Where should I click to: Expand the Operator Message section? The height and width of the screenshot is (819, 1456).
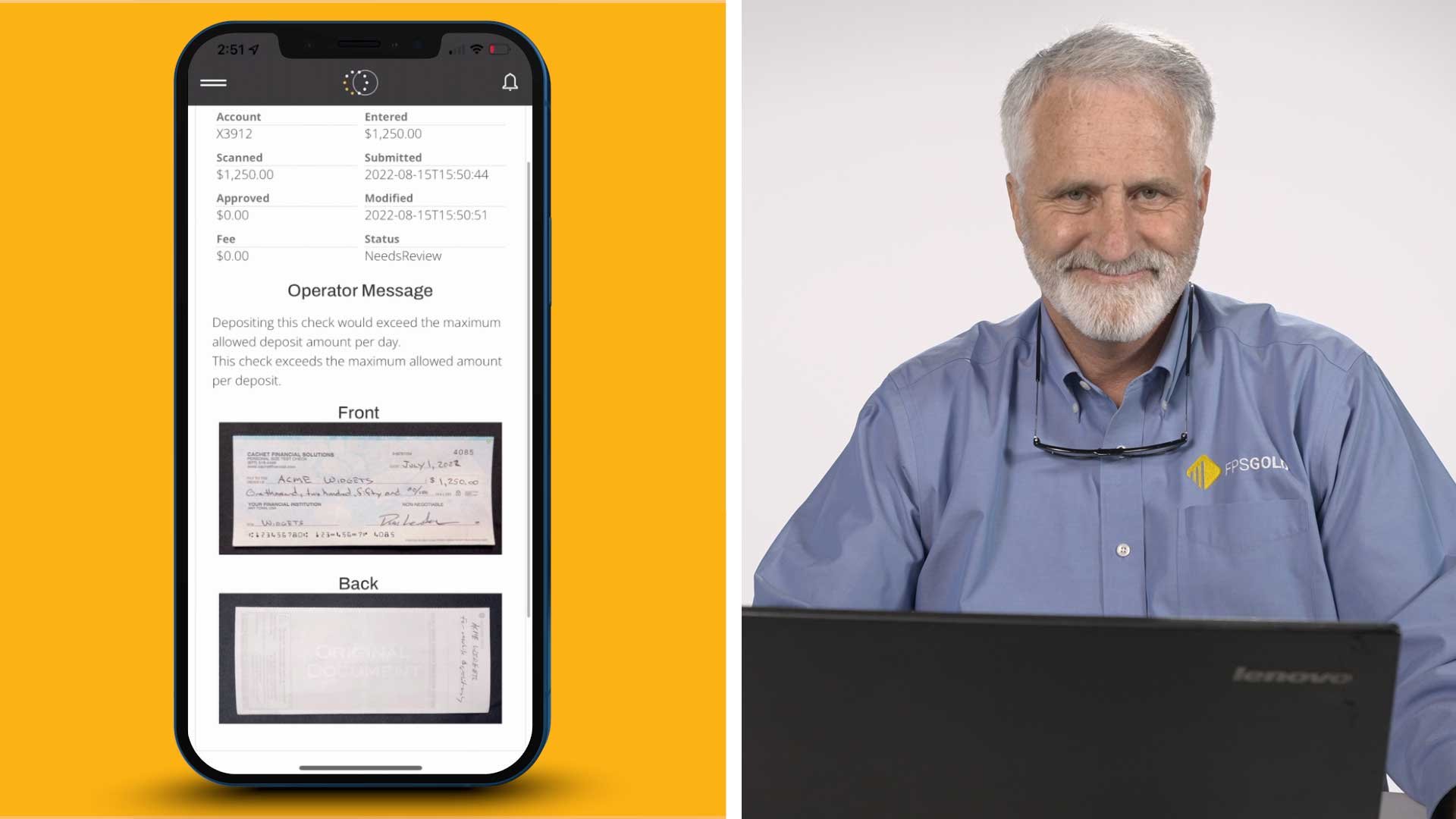(x=359, y=290)
